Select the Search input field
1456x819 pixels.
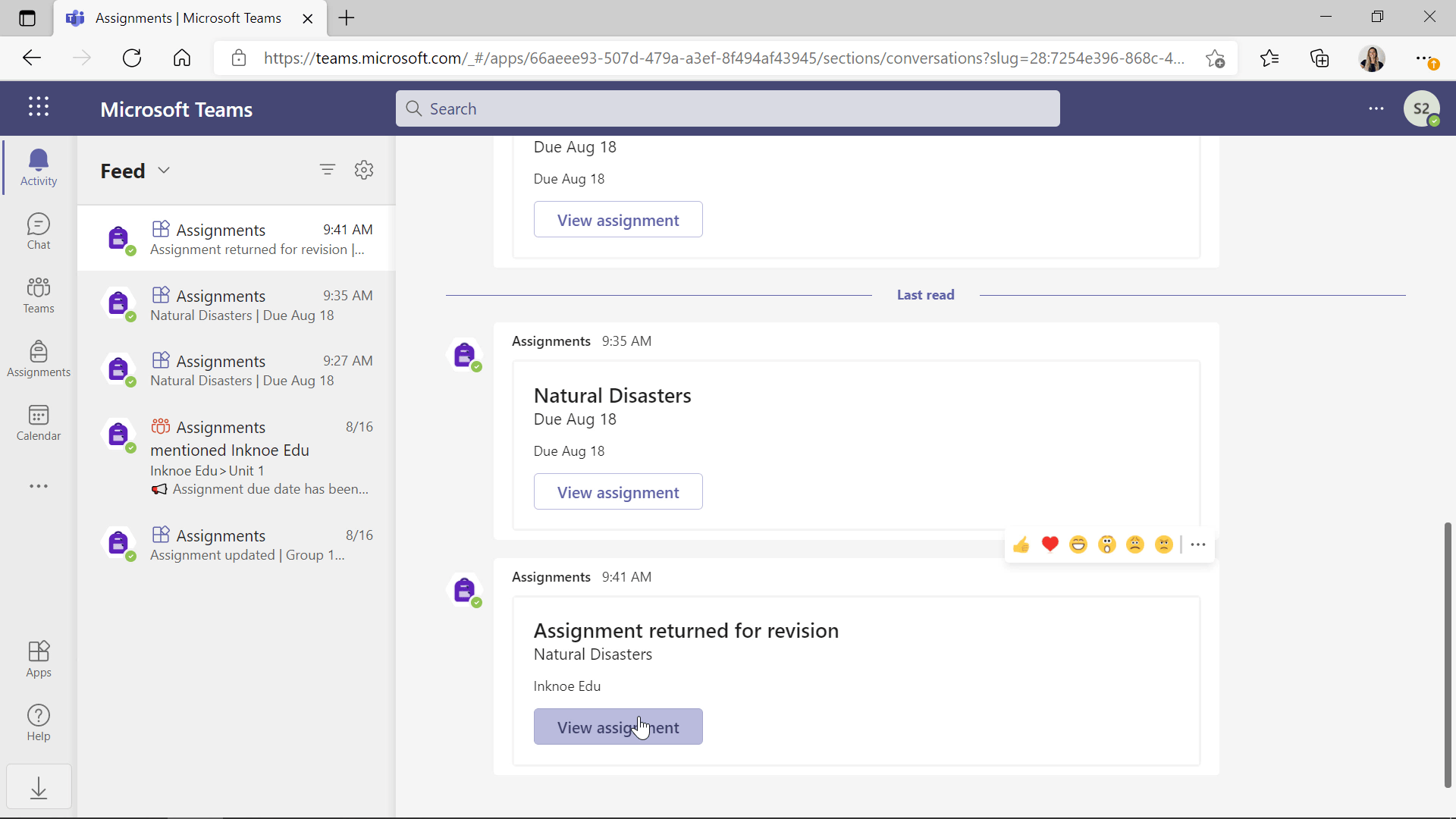[728, 108]
